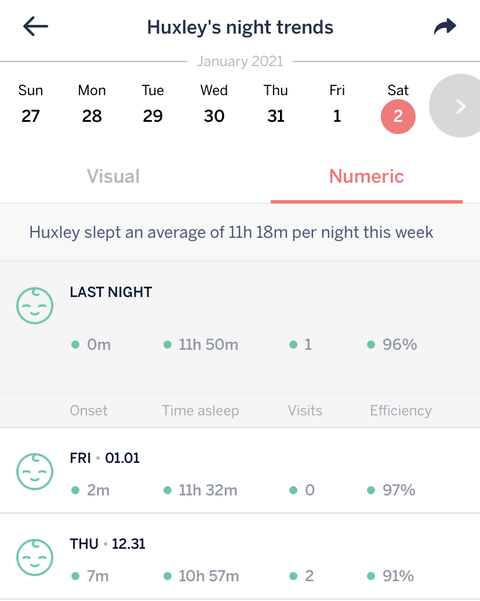
Task: Select the Numeric tab
Action: (366, 176)
